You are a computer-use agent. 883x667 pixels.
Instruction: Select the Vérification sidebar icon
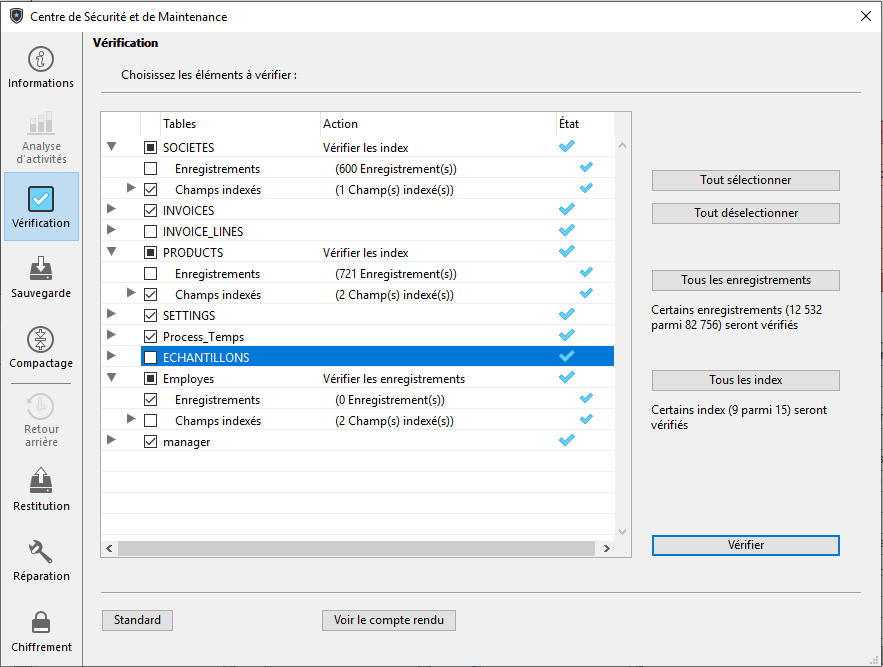[x=41, y=199]
